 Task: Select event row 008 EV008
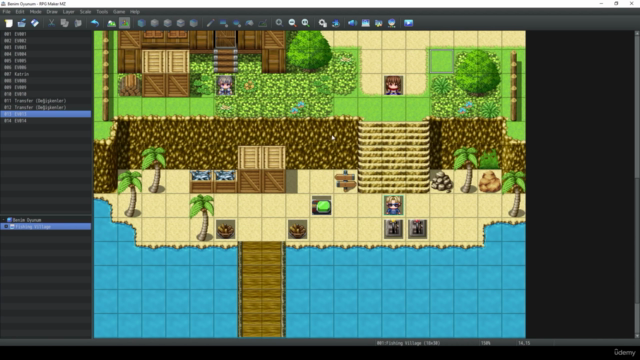46,81
